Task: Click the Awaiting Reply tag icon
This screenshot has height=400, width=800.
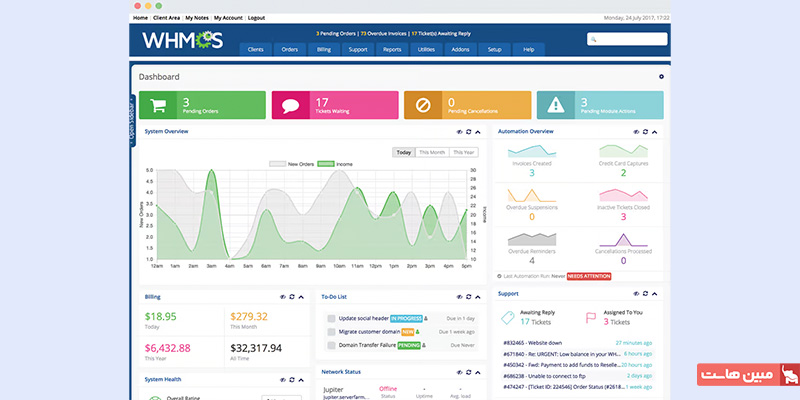Action: pyautogui.click(x=507, y=318)
